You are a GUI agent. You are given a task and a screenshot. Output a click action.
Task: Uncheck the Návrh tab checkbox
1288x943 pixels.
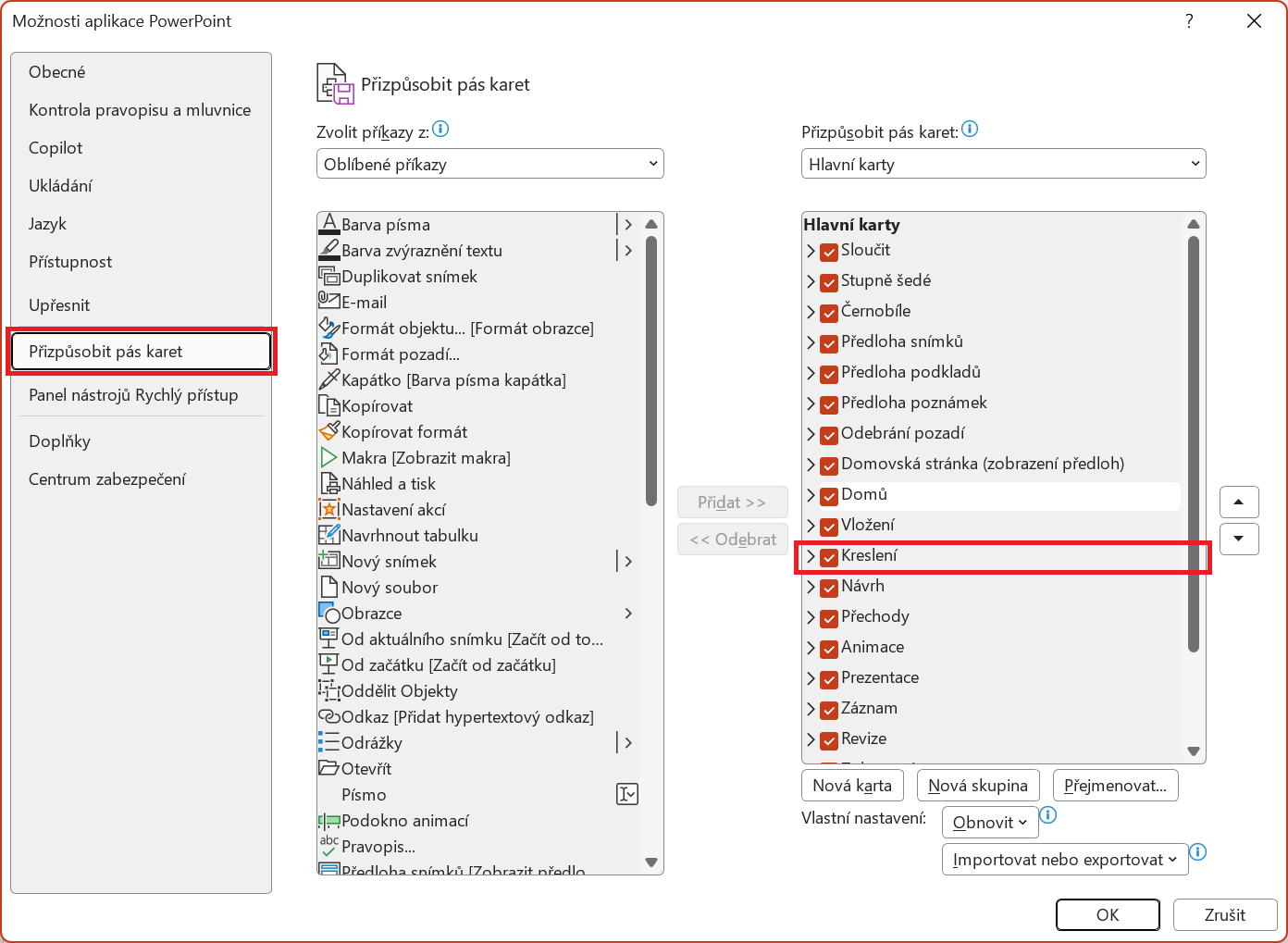[x=829, y=587]
